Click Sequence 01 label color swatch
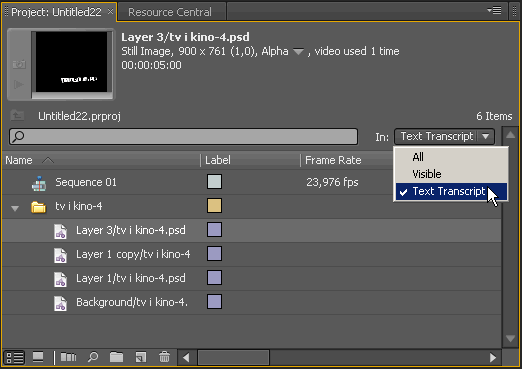This screenshot has width=522, height=369. (214, 182)
